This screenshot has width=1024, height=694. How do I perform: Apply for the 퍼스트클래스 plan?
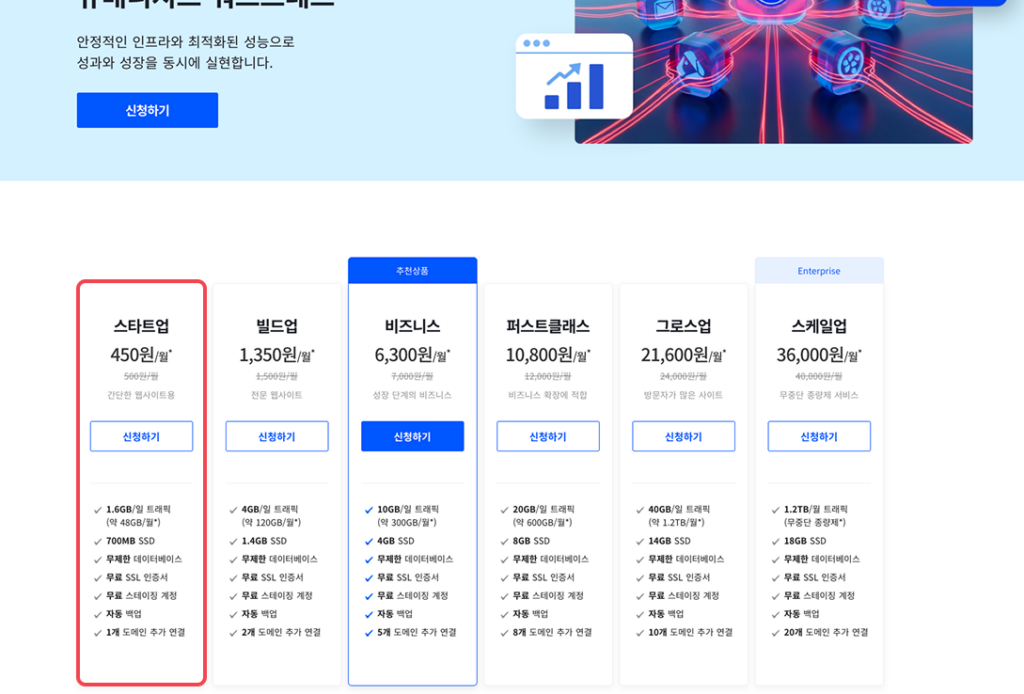(x=548, y=436)
